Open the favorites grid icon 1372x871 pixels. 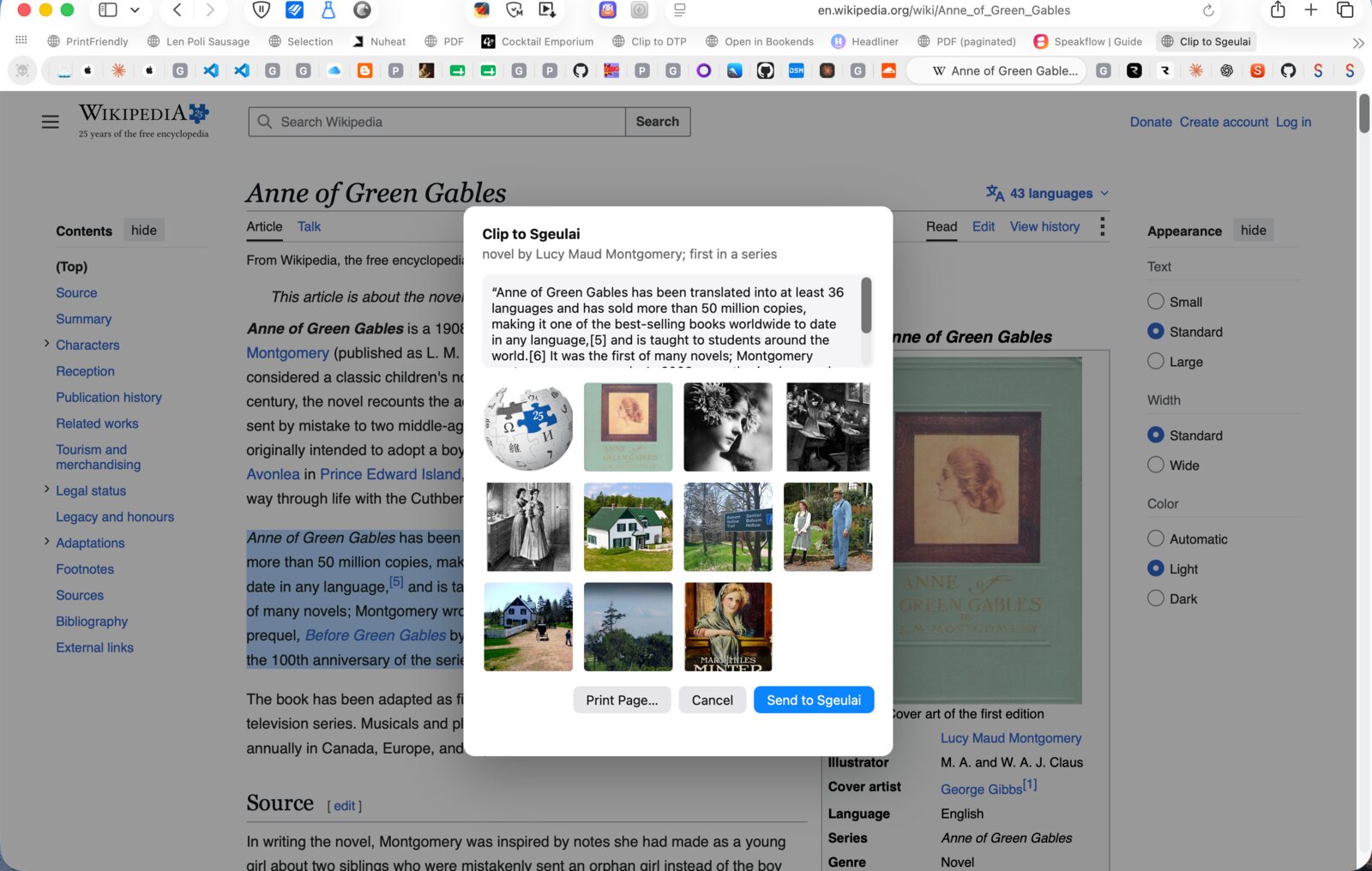click(21, 40)
